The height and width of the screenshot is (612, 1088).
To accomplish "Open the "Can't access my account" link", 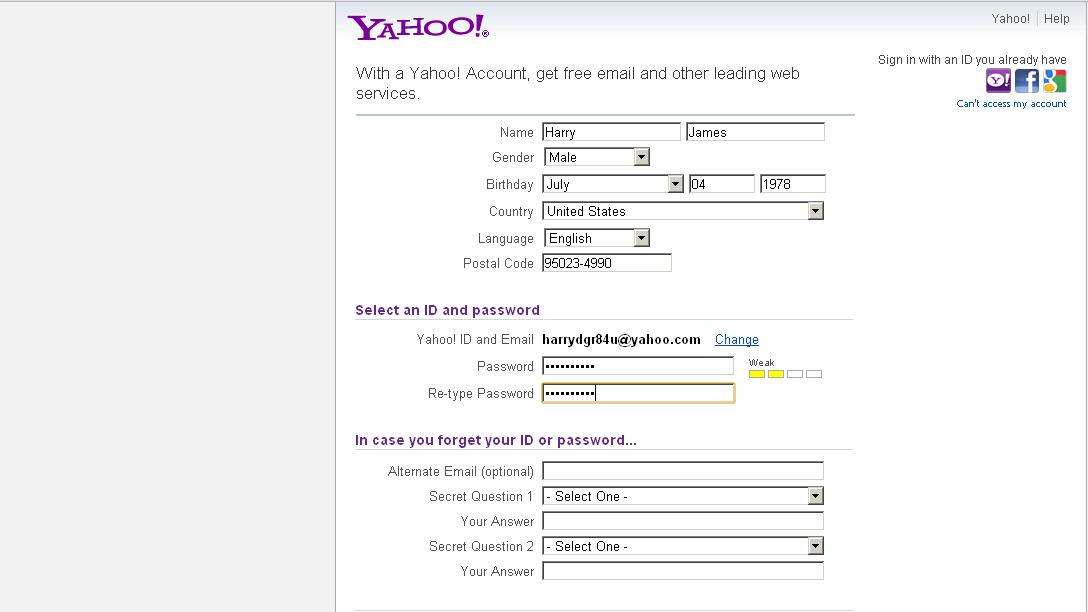I will (1011, 104).
